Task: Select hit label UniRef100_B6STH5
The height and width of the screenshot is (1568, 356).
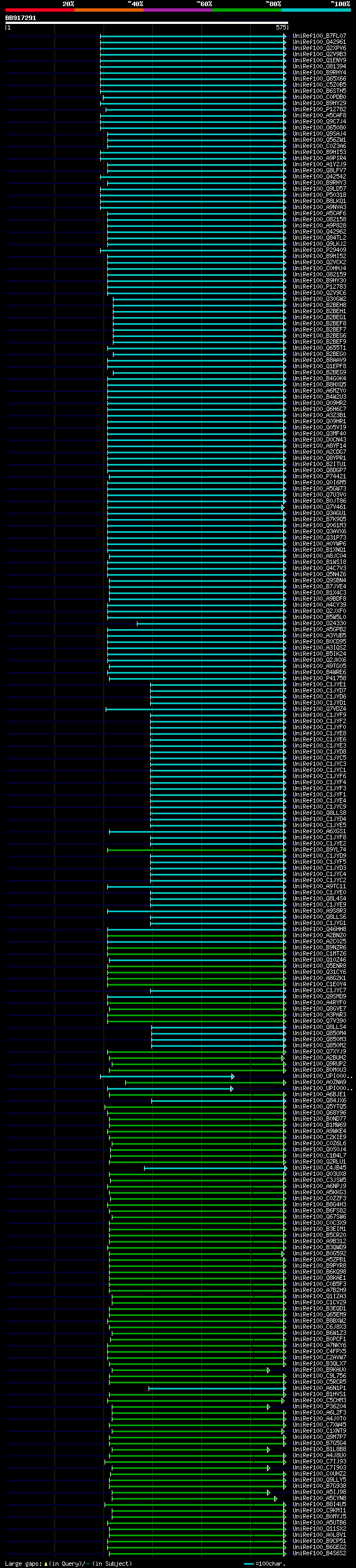Action: (319, 91)
